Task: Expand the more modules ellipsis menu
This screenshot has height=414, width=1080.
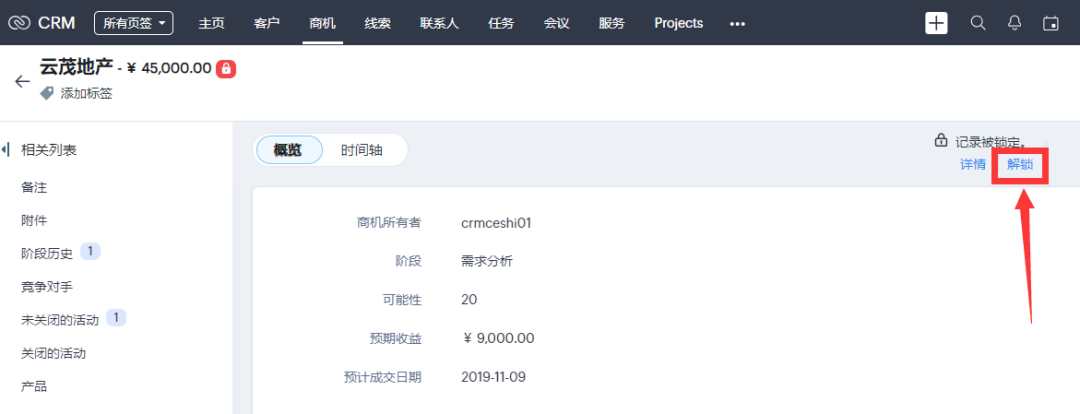Action: (737, 23)
